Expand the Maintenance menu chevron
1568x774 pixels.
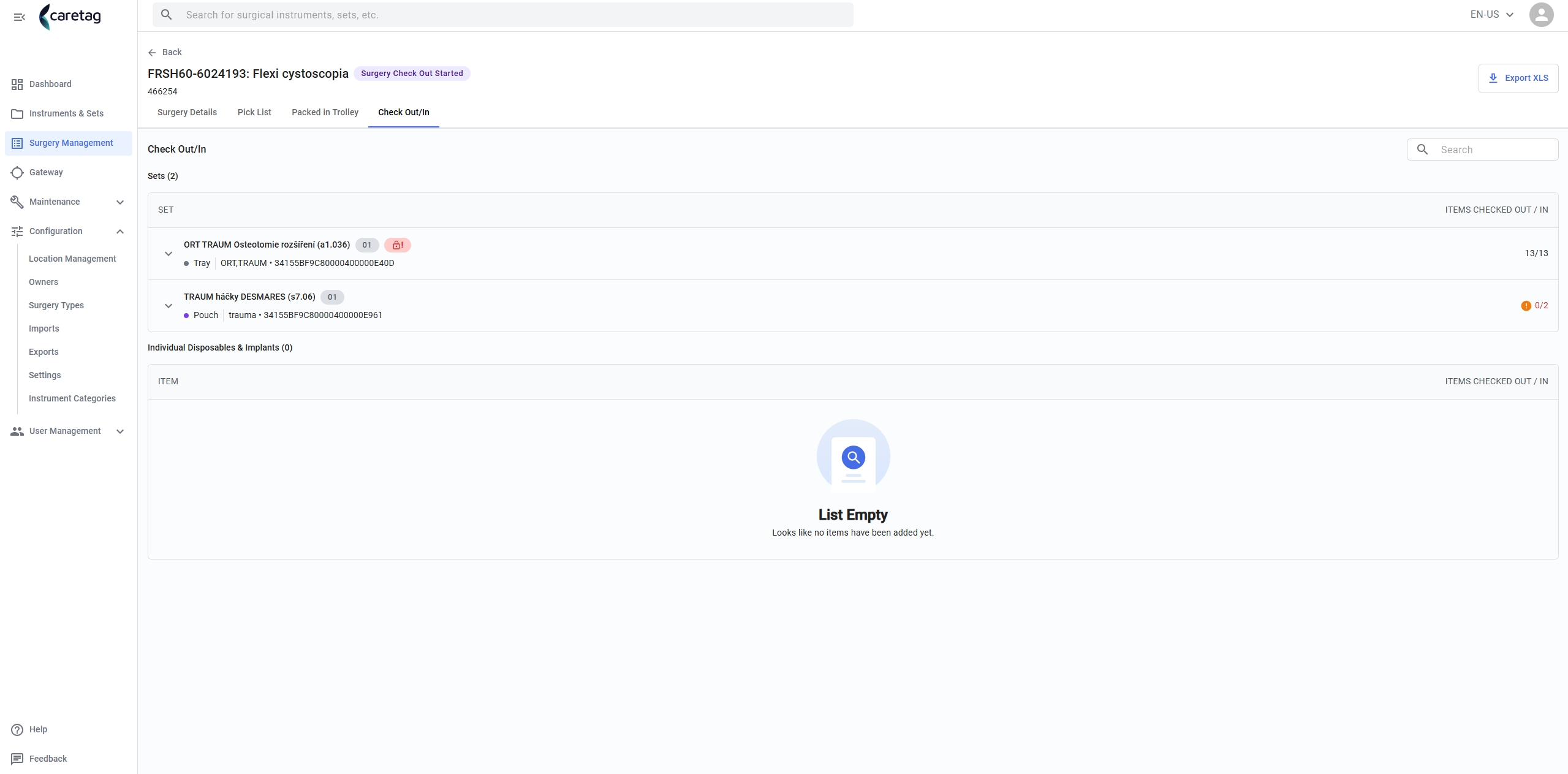click(120, 202)
